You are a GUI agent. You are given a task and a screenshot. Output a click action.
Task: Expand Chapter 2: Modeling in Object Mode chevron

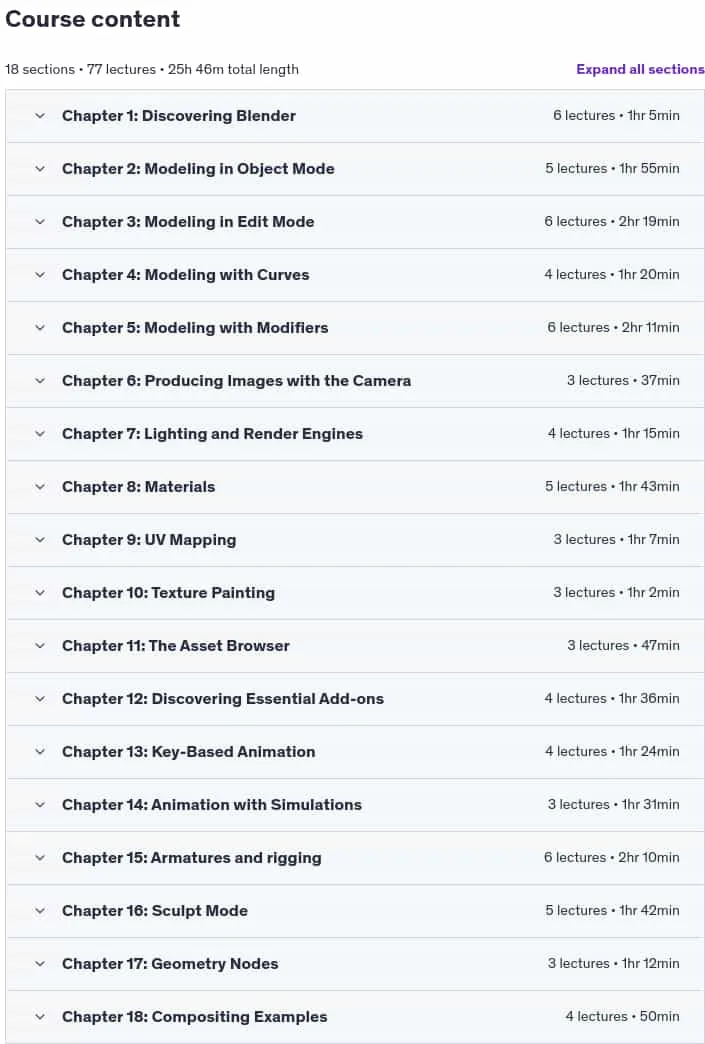coord(40,168)
